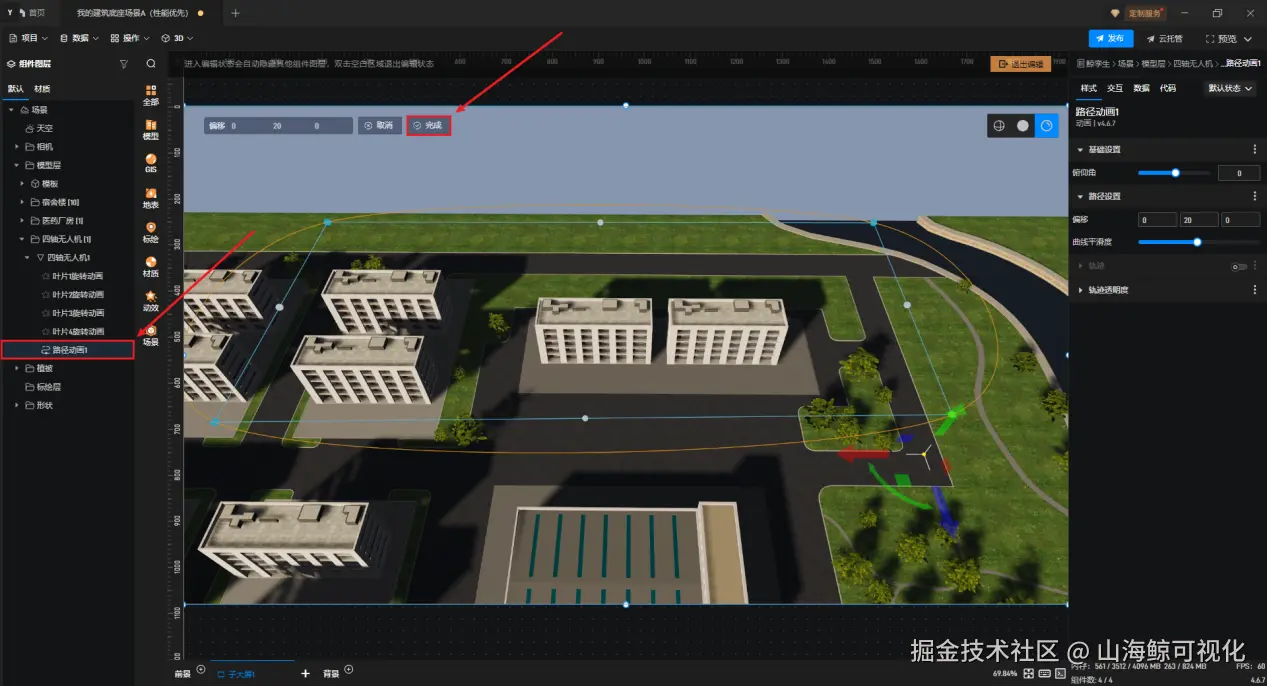This screenshot has height=686, width=1267.
Task: Click the 云托管 cloud hosting button
Action: [x=1165, y=38]
